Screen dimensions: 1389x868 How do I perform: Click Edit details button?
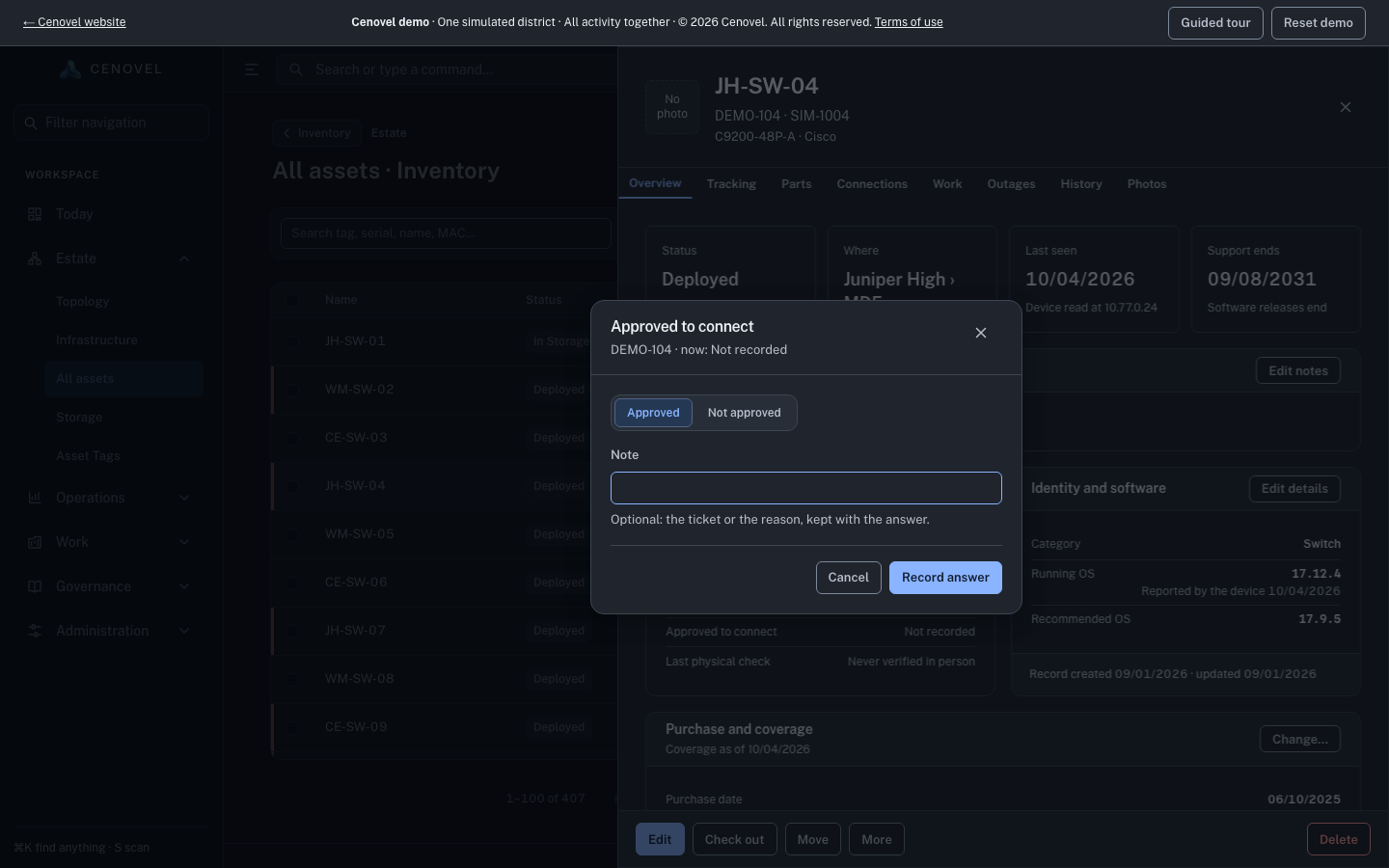pos(1294,488)
